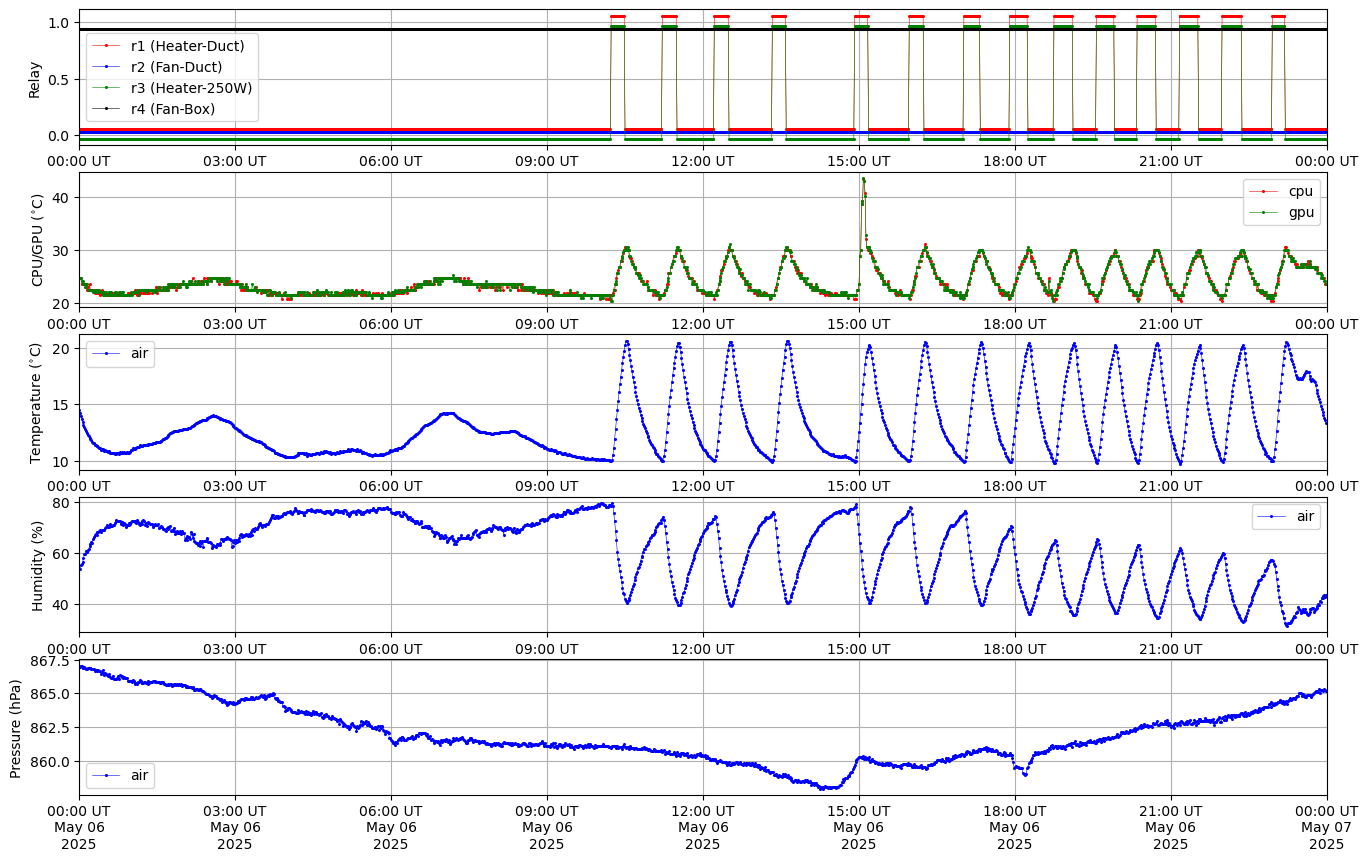Click the Temperature (°C) axis label
The image size is (1368, 861).
[36, 402]
